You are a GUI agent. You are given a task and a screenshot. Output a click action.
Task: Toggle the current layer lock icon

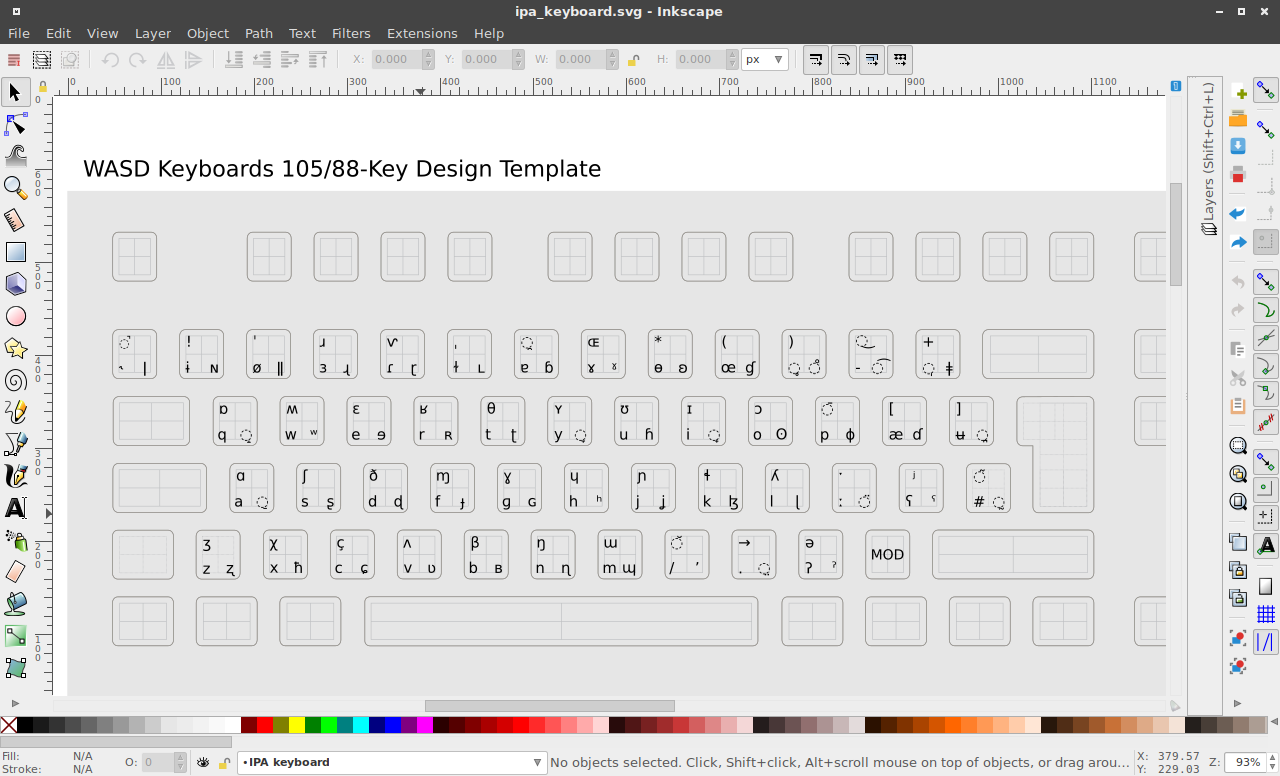(x=224, y=762)
